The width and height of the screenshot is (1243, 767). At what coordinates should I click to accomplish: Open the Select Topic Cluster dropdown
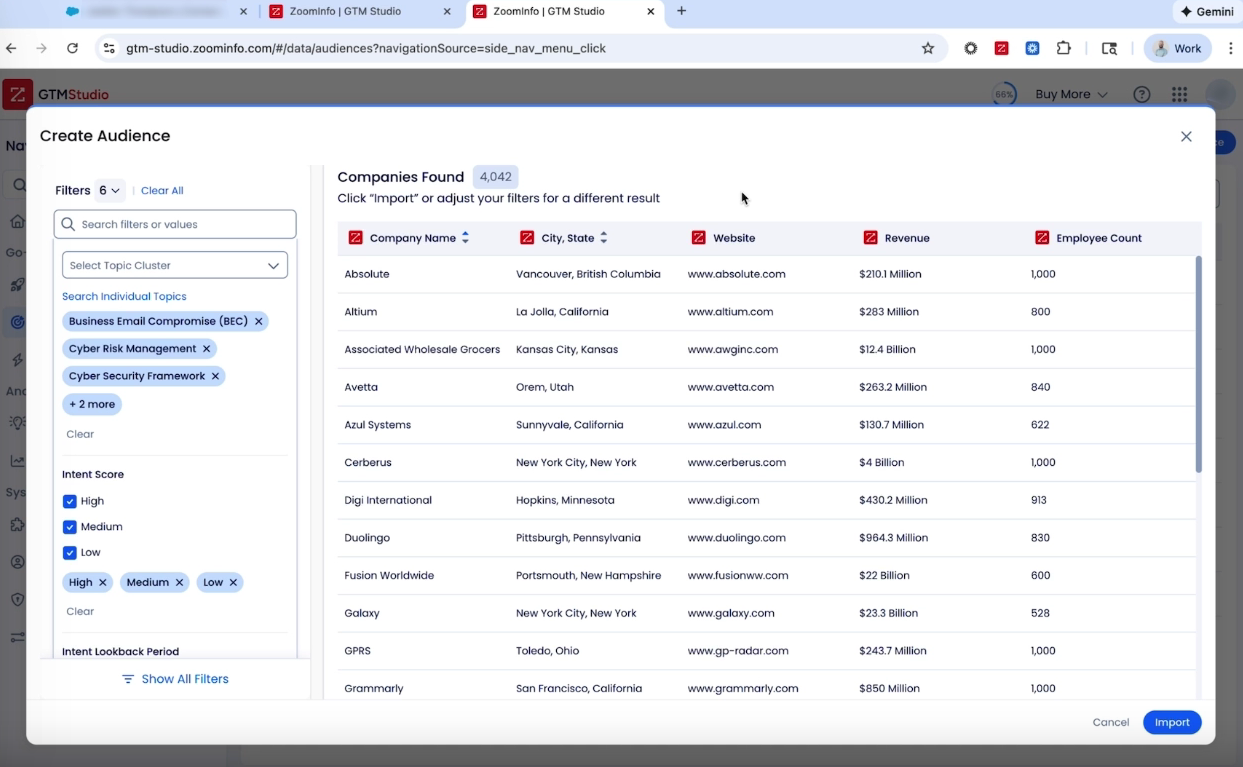(175, 265)
